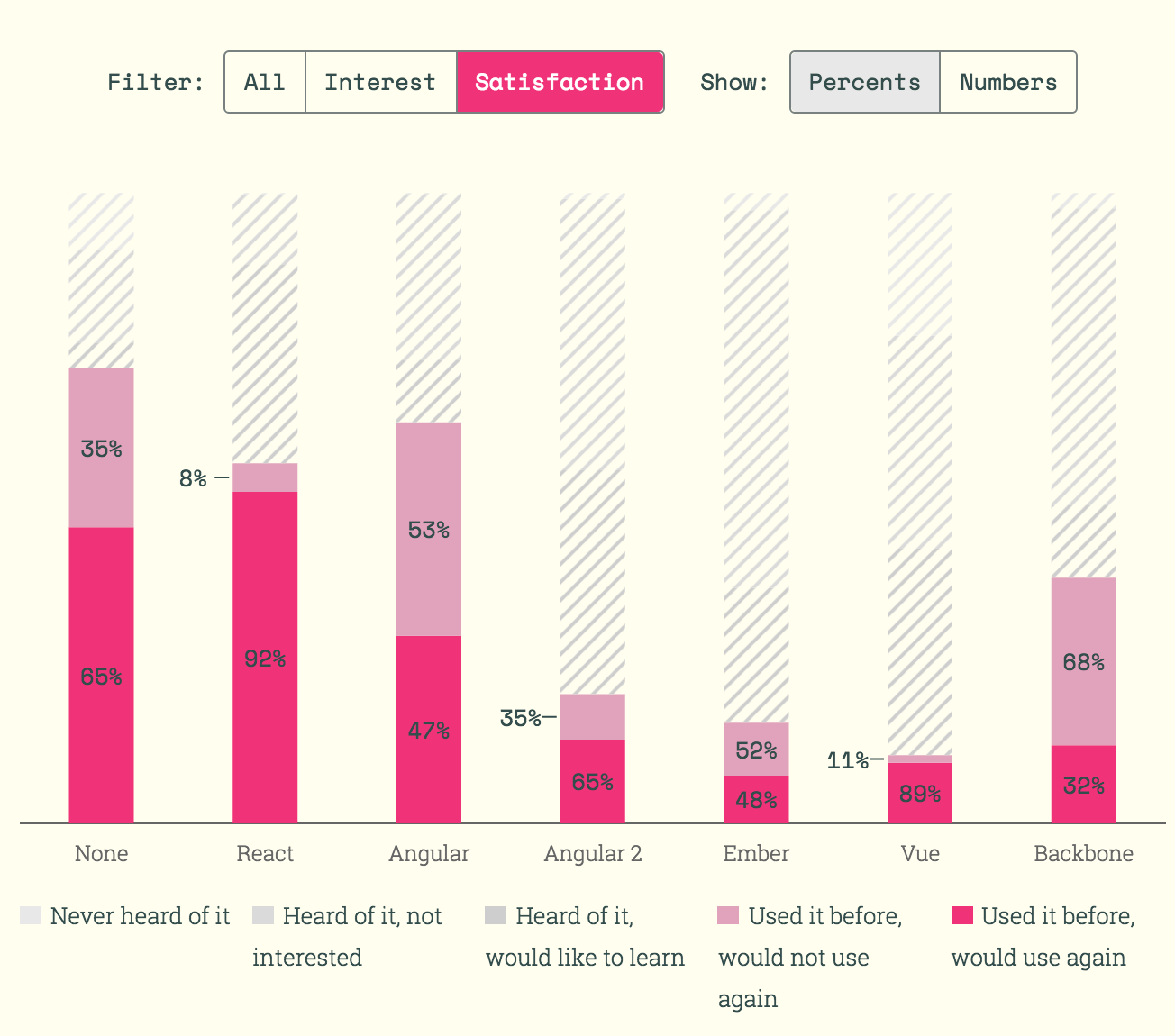Click the Vue bar's 89% segment
This screenshot has height=1036, width=1175.
click(x=919, y=795)
